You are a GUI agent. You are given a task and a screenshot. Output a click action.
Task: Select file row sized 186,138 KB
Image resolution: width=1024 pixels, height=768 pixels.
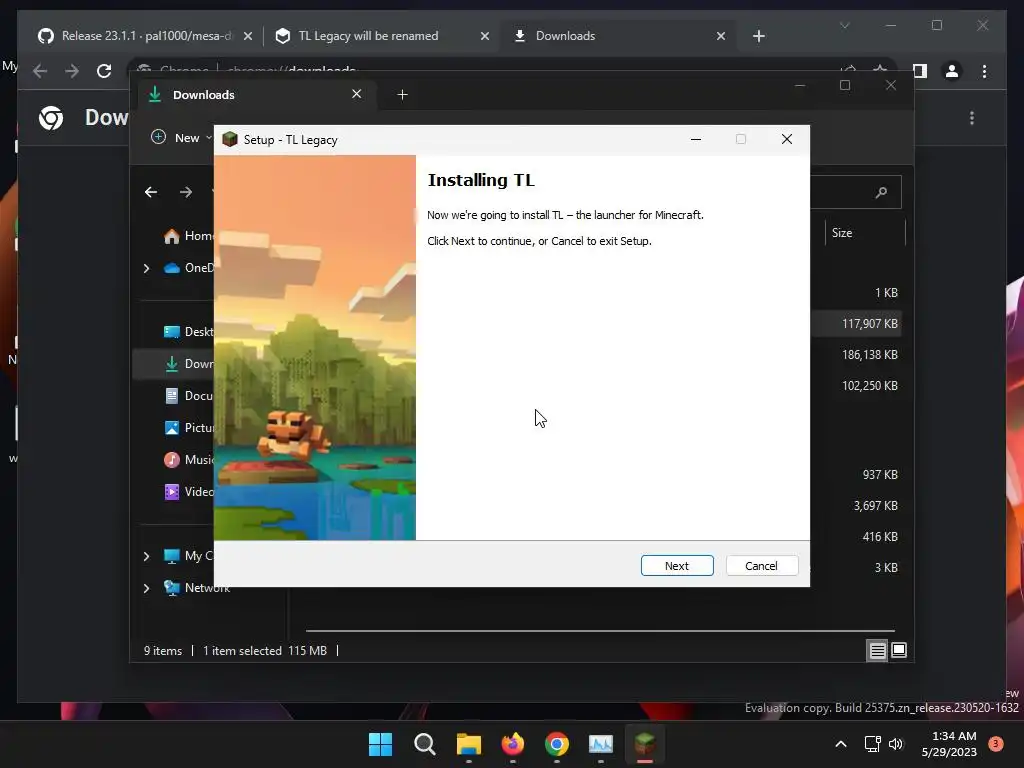(x=856, y=355)
